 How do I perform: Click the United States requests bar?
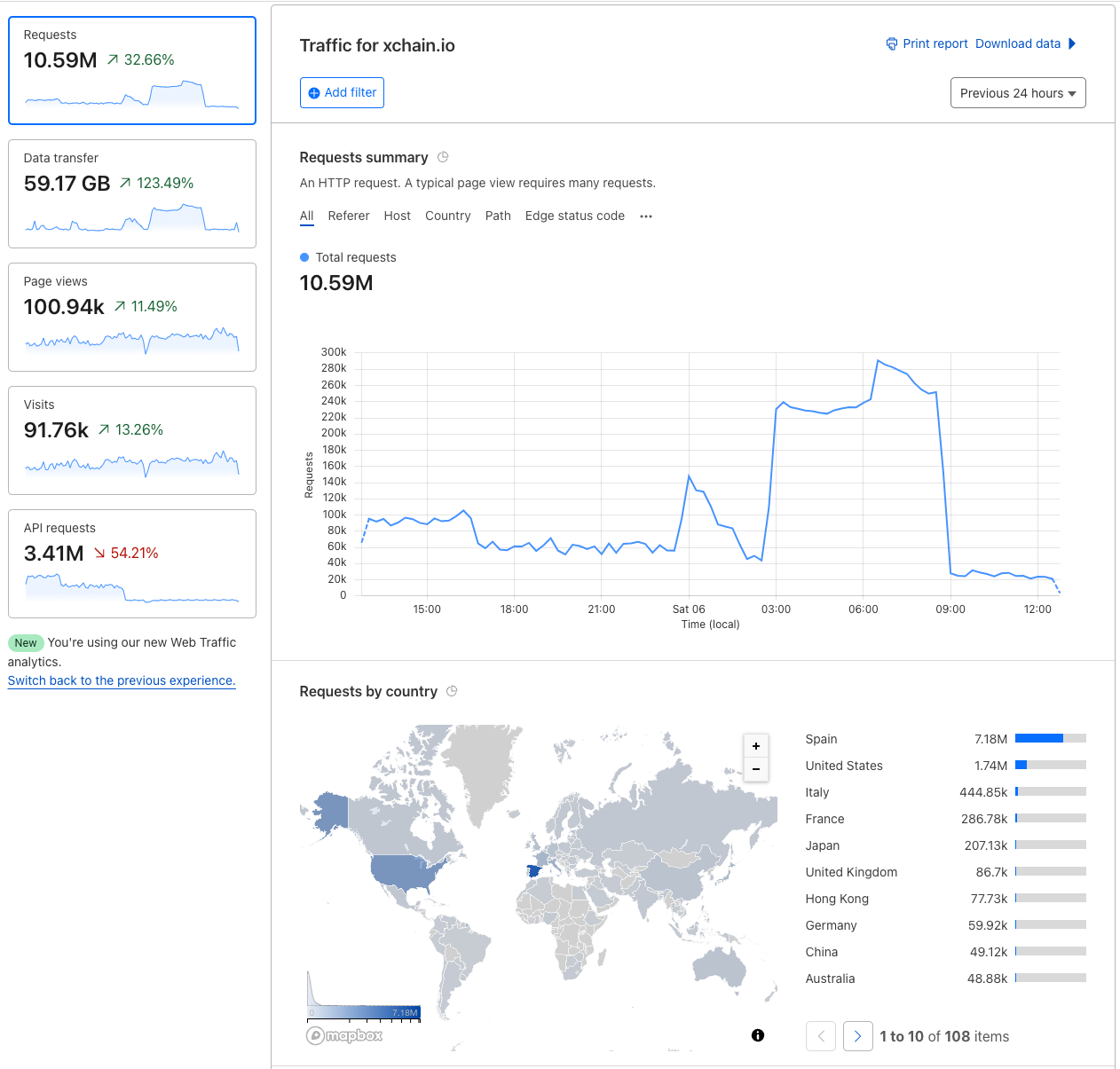(x=1051, y=765)
